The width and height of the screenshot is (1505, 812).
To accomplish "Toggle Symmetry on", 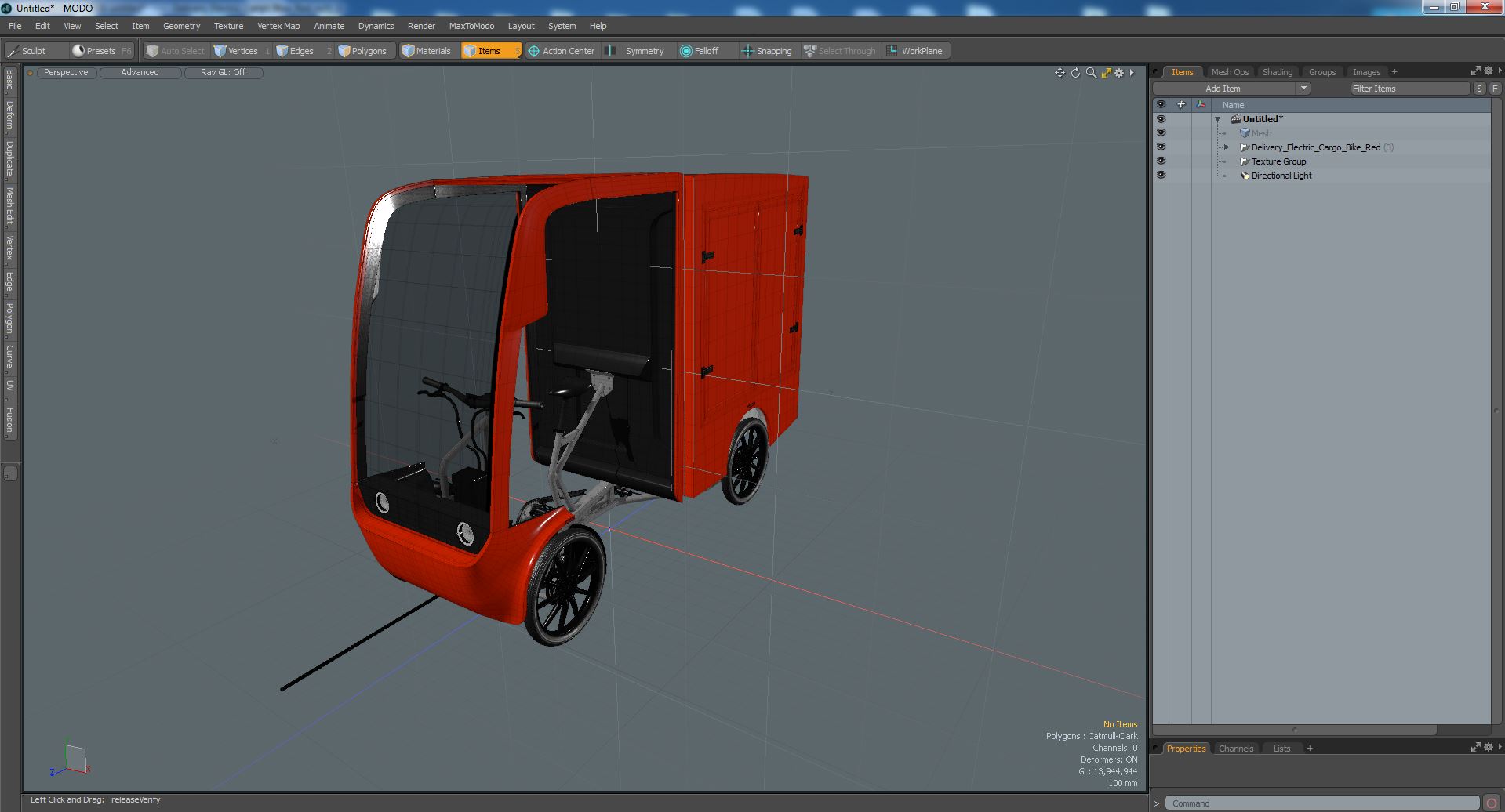I will tap(638, 51).
